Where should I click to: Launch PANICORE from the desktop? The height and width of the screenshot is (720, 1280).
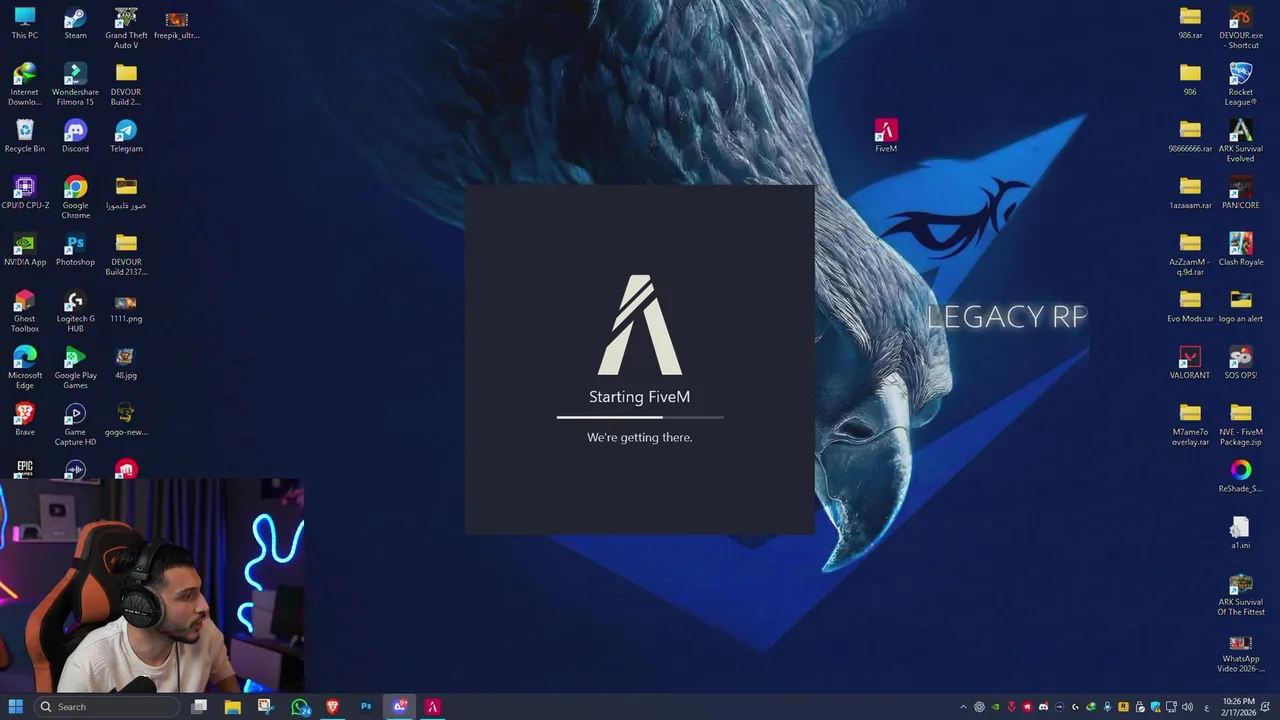[x=1241, y=193]
